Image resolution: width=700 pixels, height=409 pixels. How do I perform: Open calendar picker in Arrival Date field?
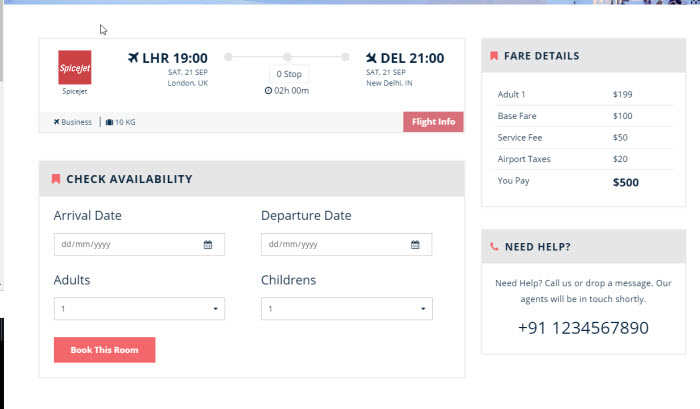[208, 244]
